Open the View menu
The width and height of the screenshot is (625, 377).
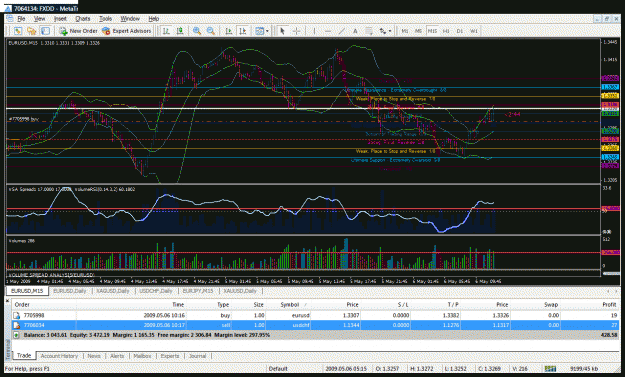coord(39,18)
